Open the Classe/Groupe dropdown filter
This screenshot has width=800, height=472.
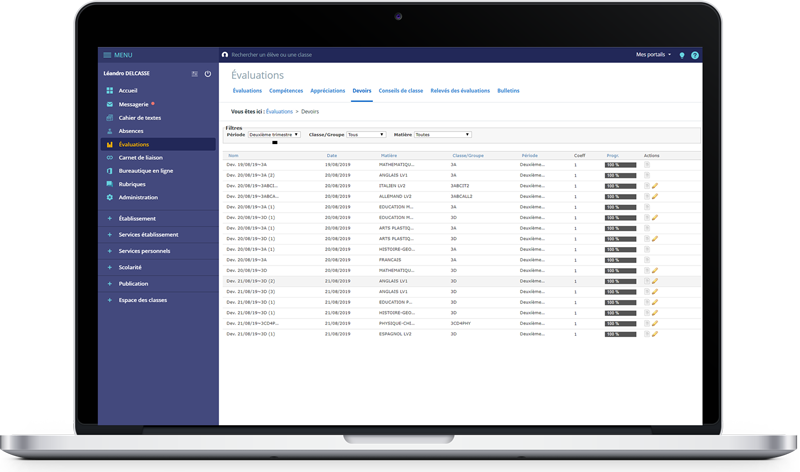click(x=365, y=134)
